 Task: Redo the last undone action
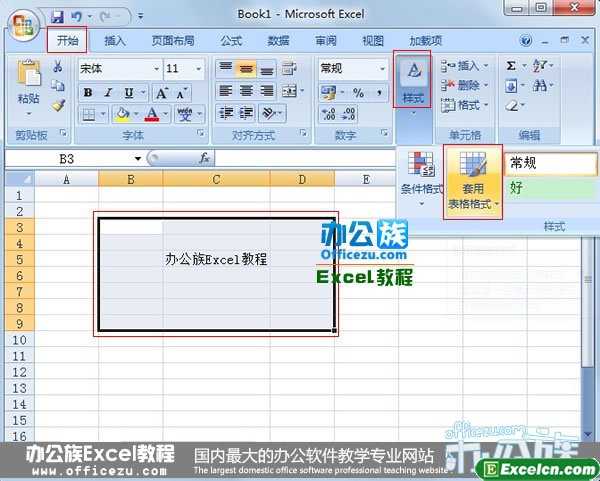105,16
